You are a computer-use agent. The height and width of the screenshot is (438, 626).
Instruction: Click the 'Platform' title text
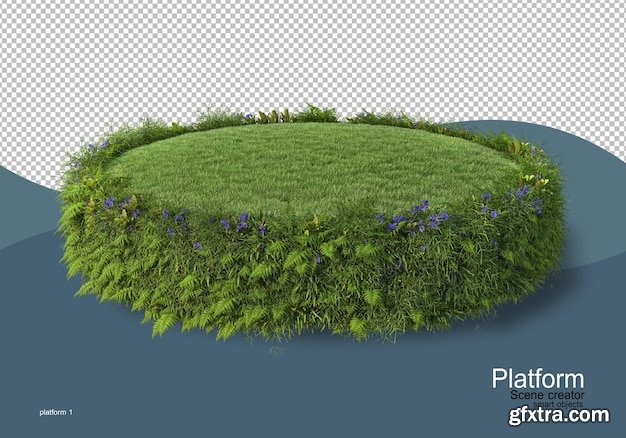click(x=537, y=379)
